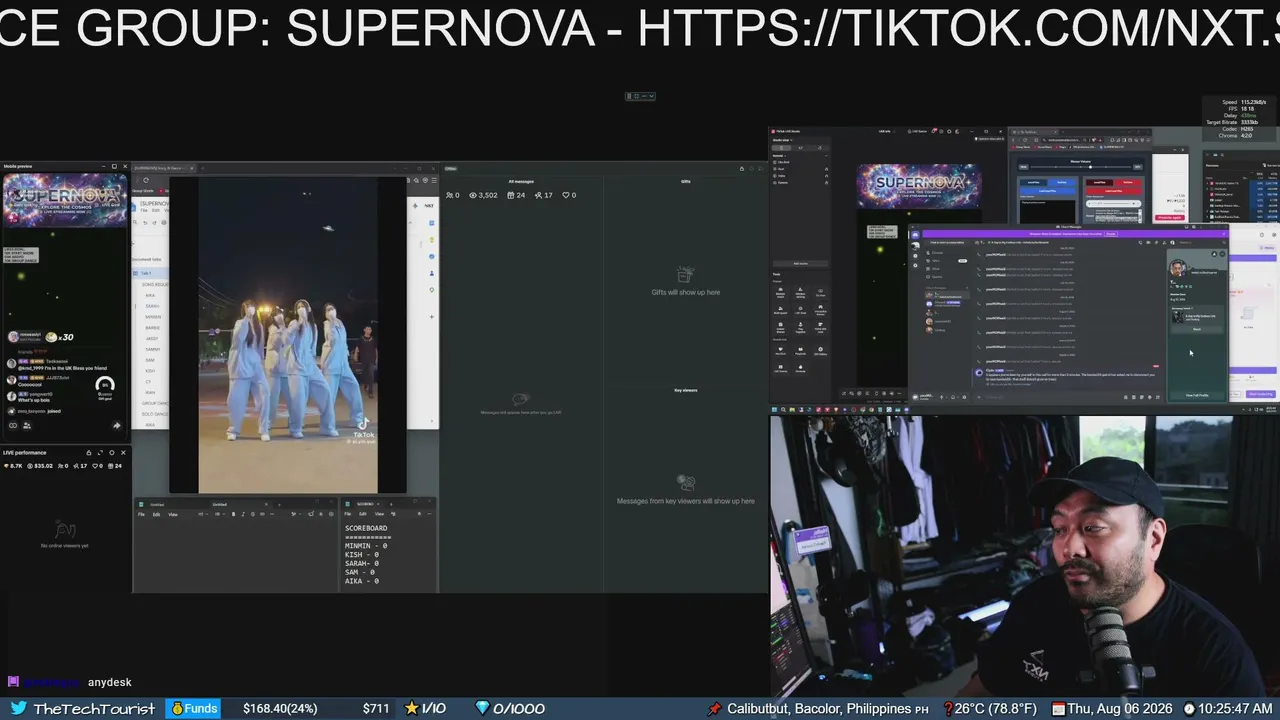Click the gift x30 icon in Mobile preview
The height and width of the screenshot is (720, 1280).
[x=52, y=337]
